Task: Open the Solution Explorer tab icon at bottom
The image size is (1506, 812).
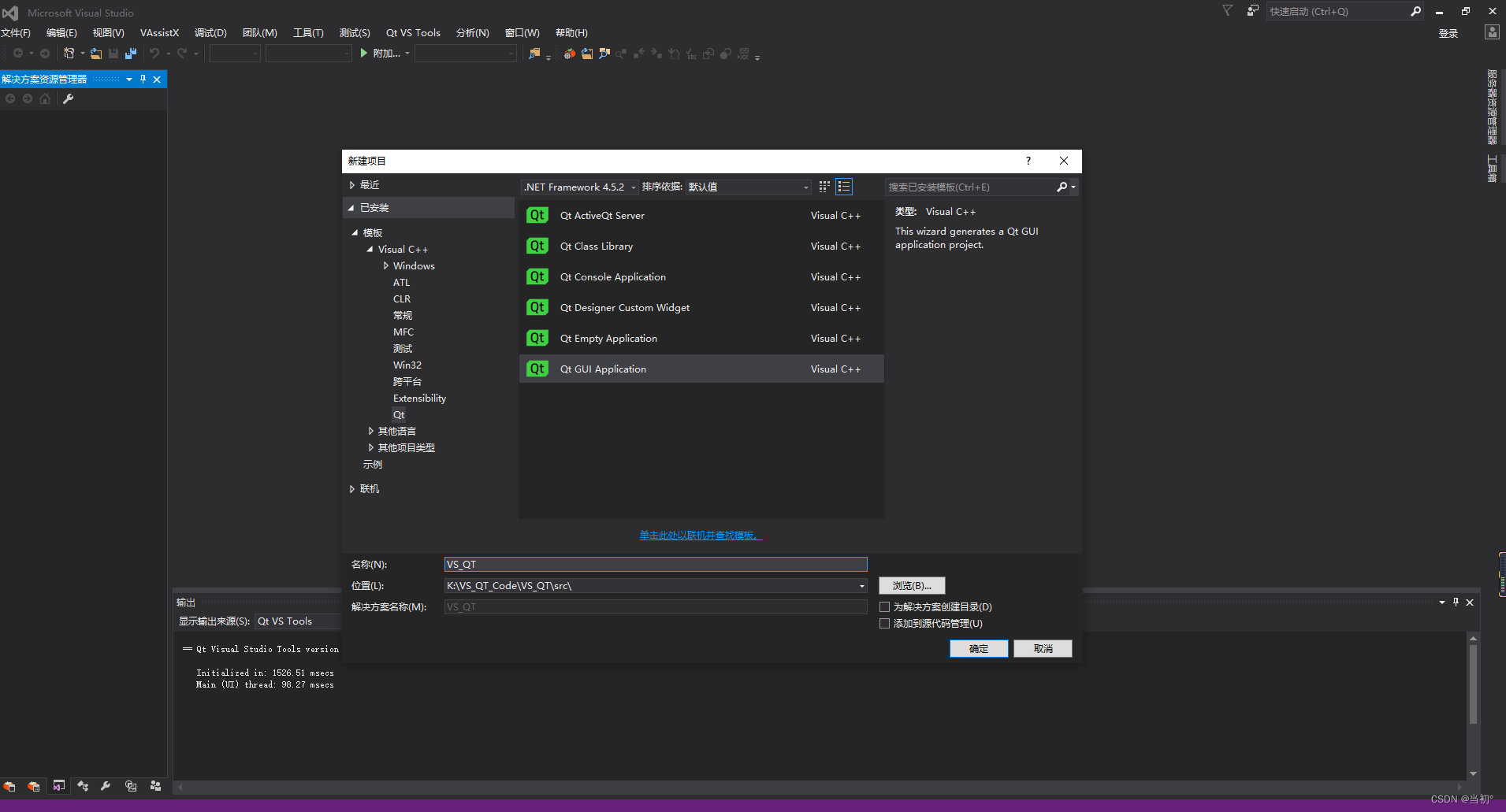Action: [x=58, y=786]
